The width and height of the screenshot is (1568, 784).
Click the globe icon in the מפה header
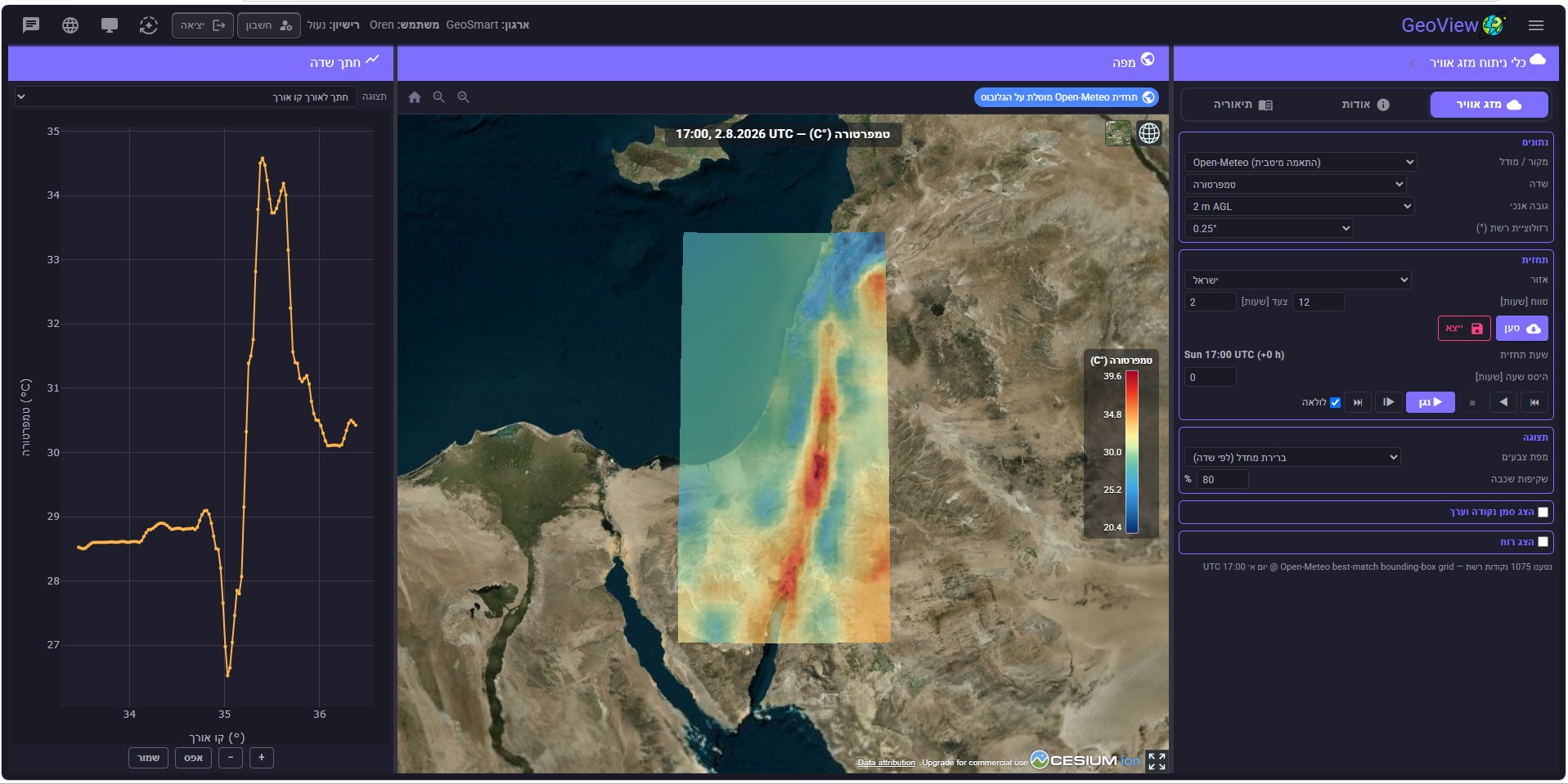(x=1148, y=59)
